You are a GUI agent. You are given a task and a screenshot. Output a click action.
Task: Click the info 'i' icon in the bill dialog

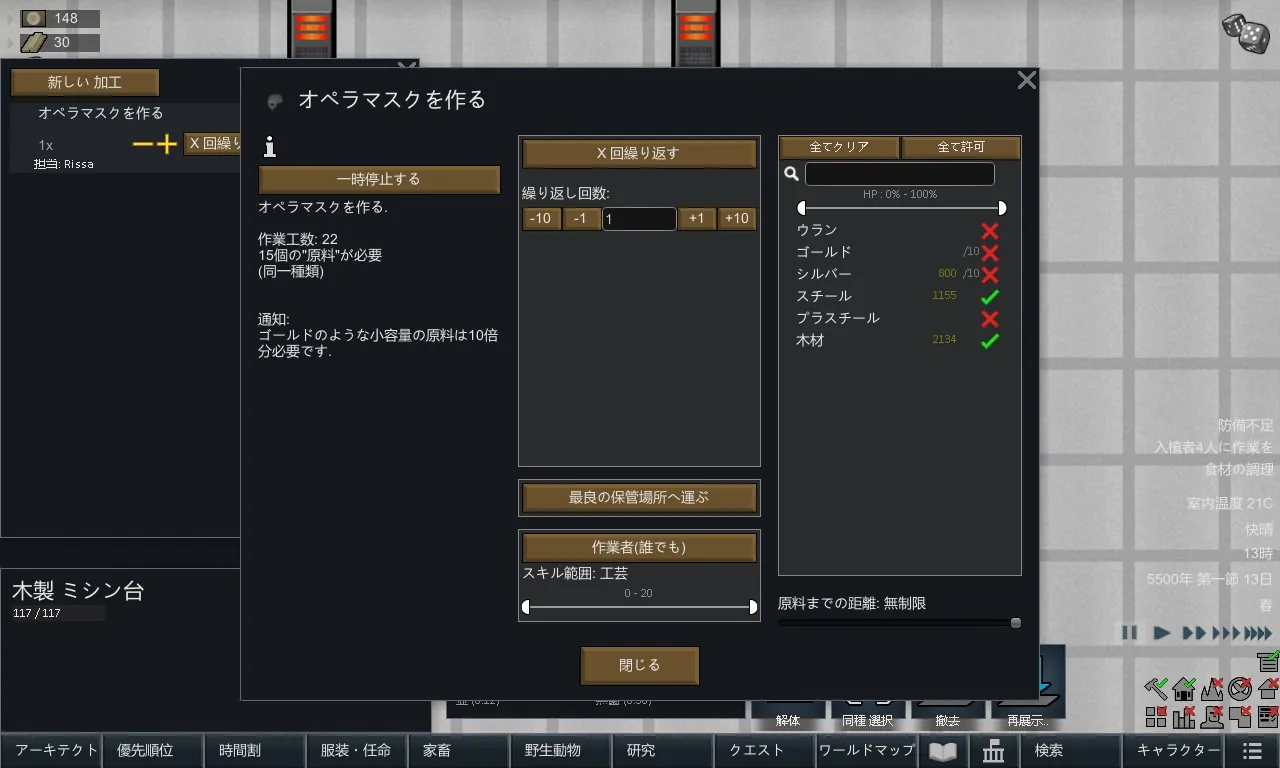click(x=269, y=148)
